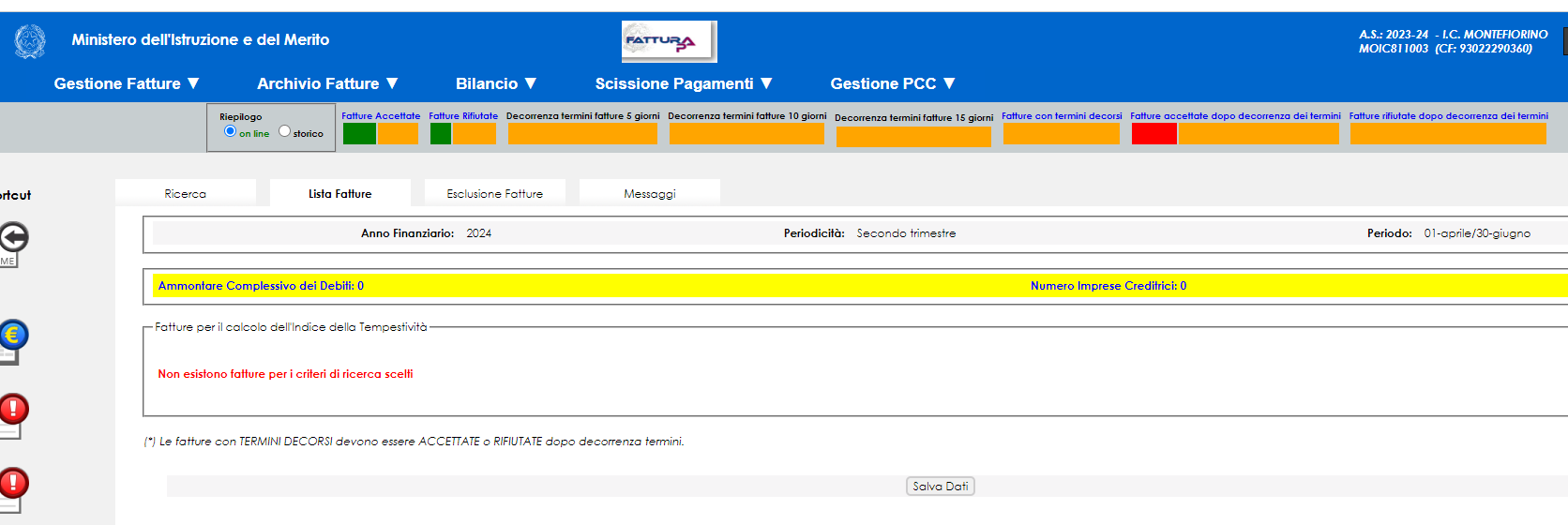Select the 'storico' Riepilogo radio button

284,131
